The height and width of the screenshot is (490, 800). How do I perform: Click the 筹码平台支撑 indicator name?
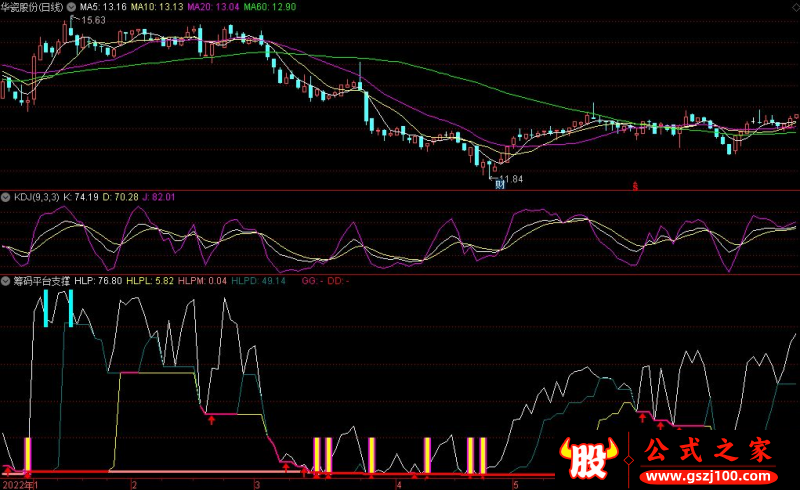tap(41, 281)
